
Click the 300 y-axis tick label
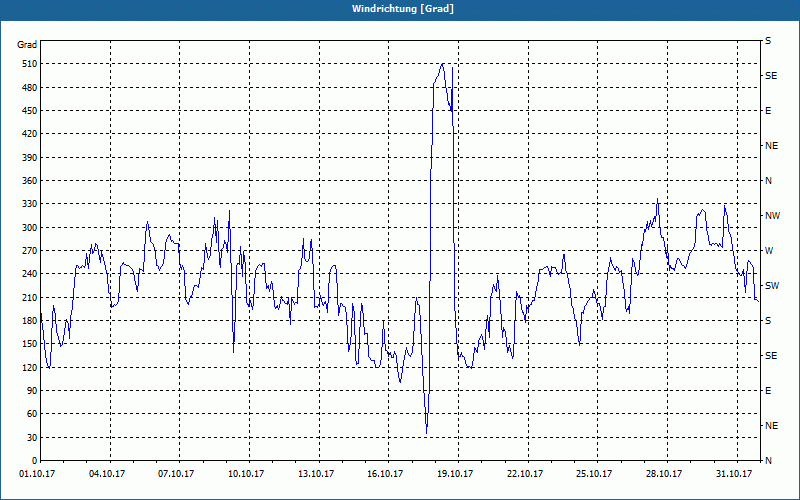click(x=30, y=228)
